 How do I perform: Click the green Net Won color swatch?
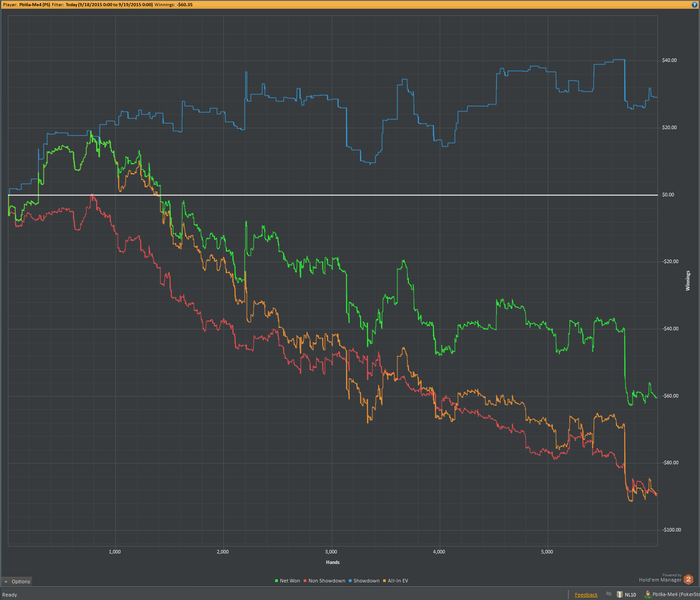pyautogui.click(x=276, y=581)
